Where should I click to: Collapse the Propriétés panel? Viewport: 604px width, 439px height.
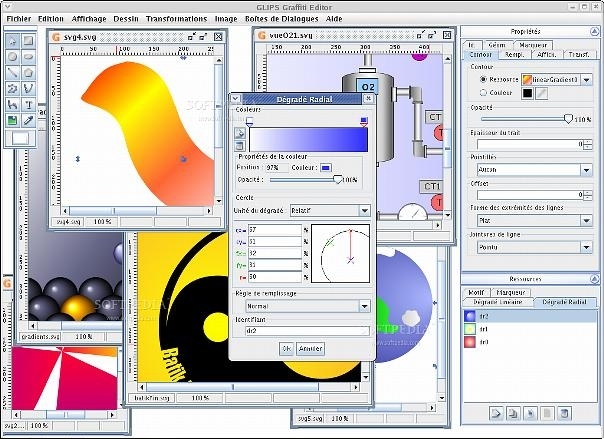[594, 32]
